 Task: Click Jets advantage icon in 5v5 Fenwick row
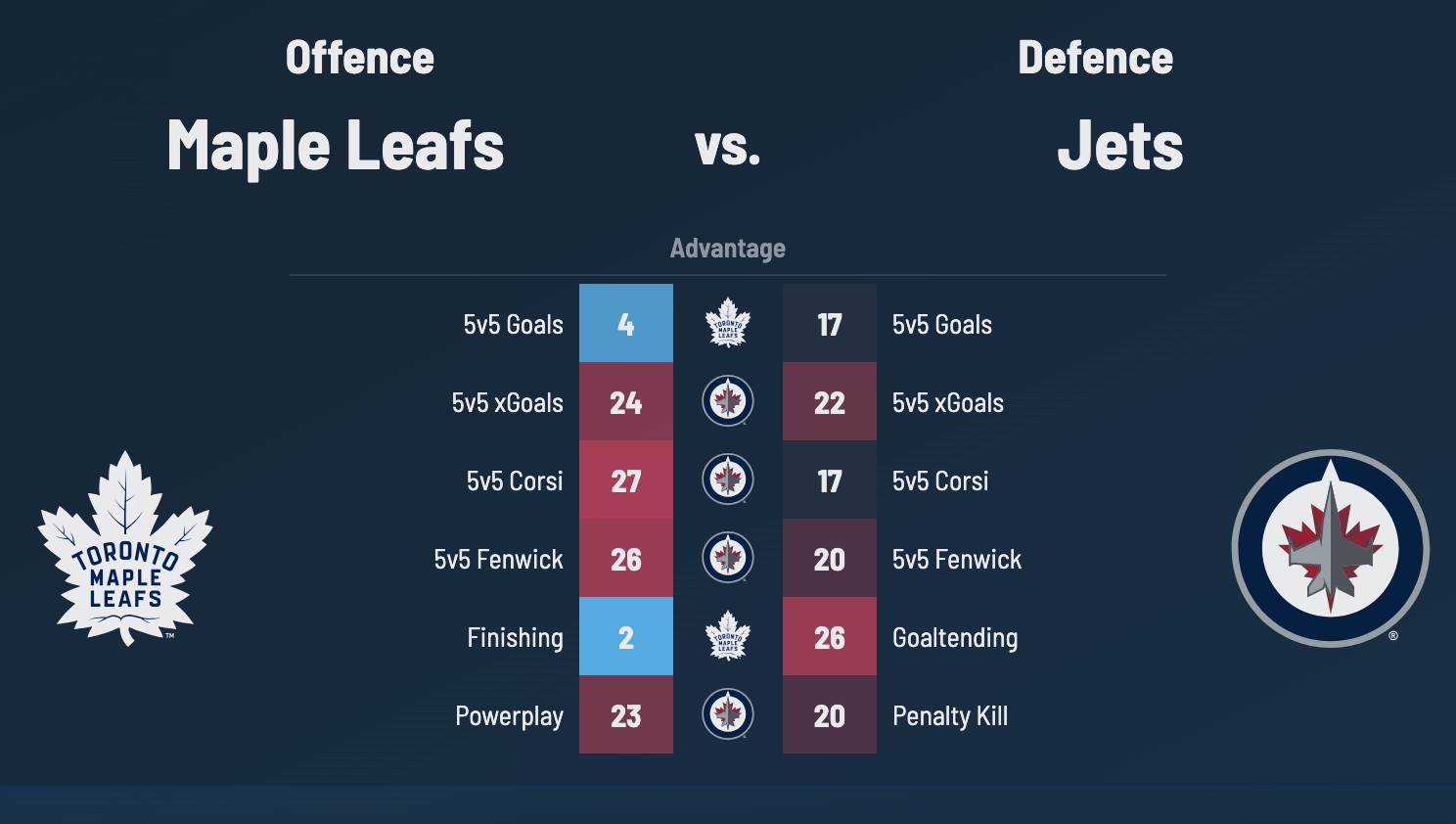pos(728,558)
